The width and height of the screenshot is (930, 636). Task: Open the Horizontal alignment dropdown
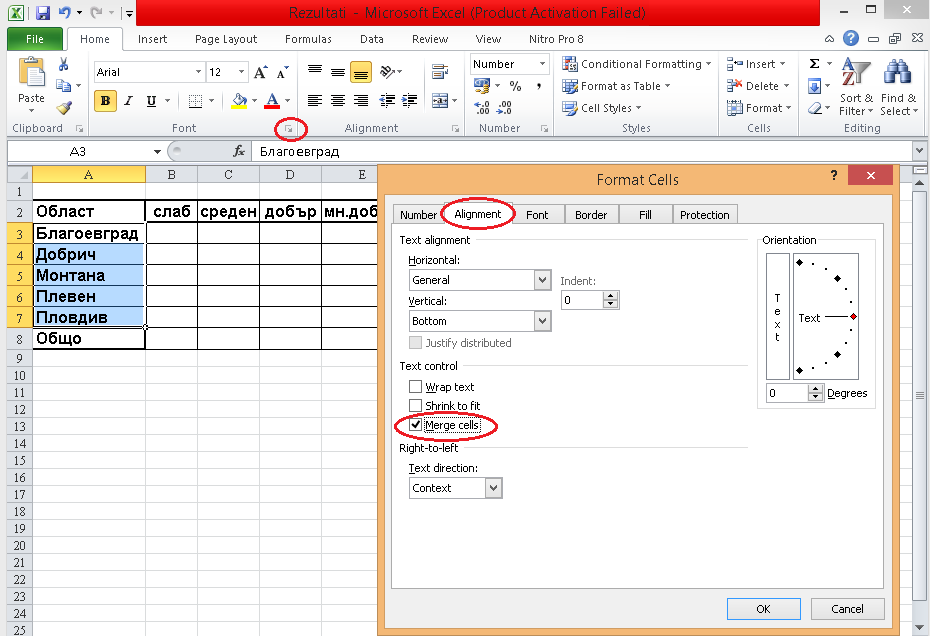pos(542,280)
